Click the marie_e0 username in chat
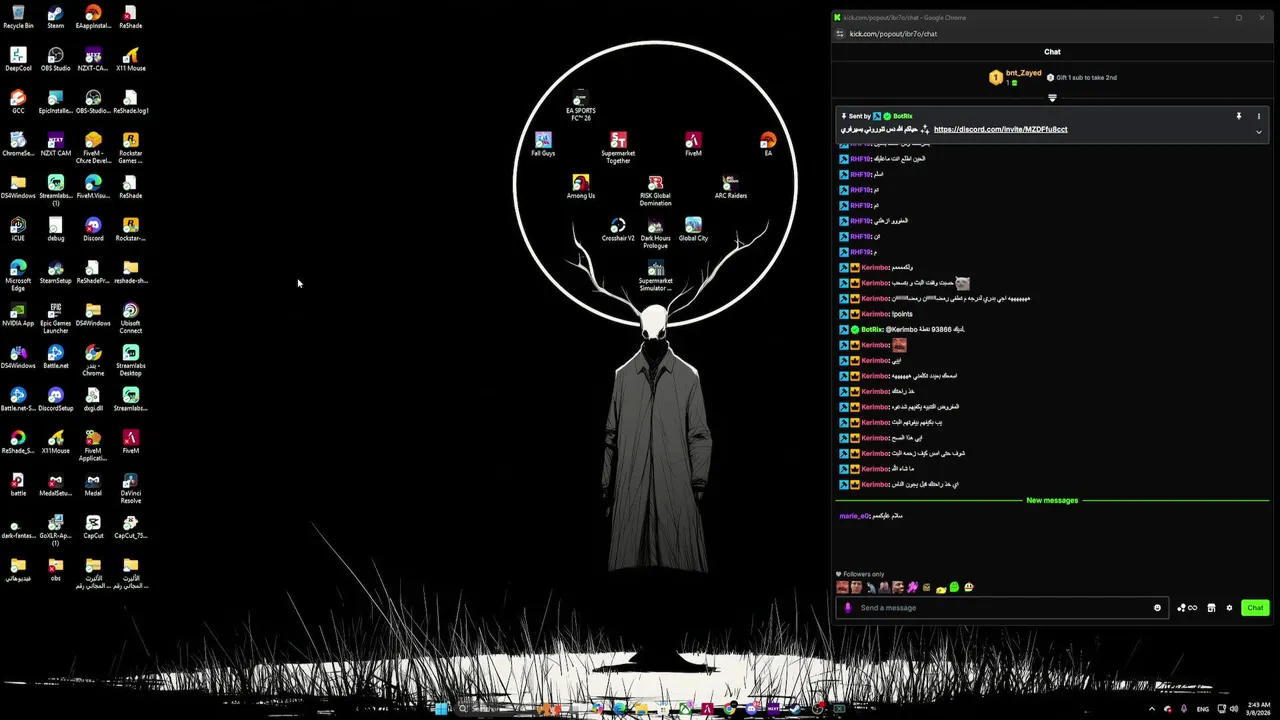 click(x=856, y=516)
